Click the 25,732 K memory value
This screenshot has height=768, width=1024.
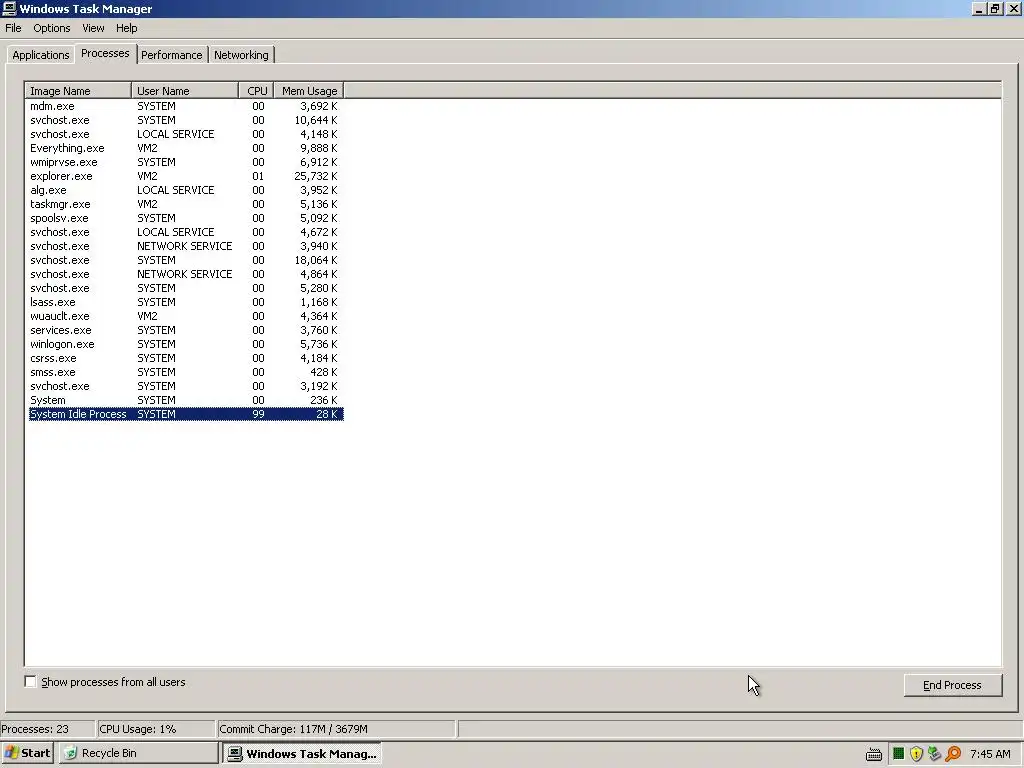pyautogui.click(x=315, y=176)
